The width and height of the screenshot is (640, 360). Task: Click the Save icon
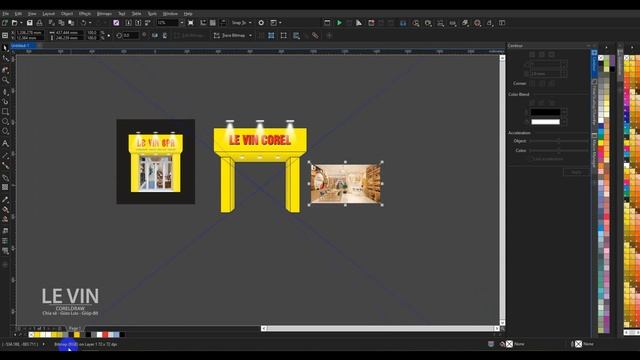(29, 23)
